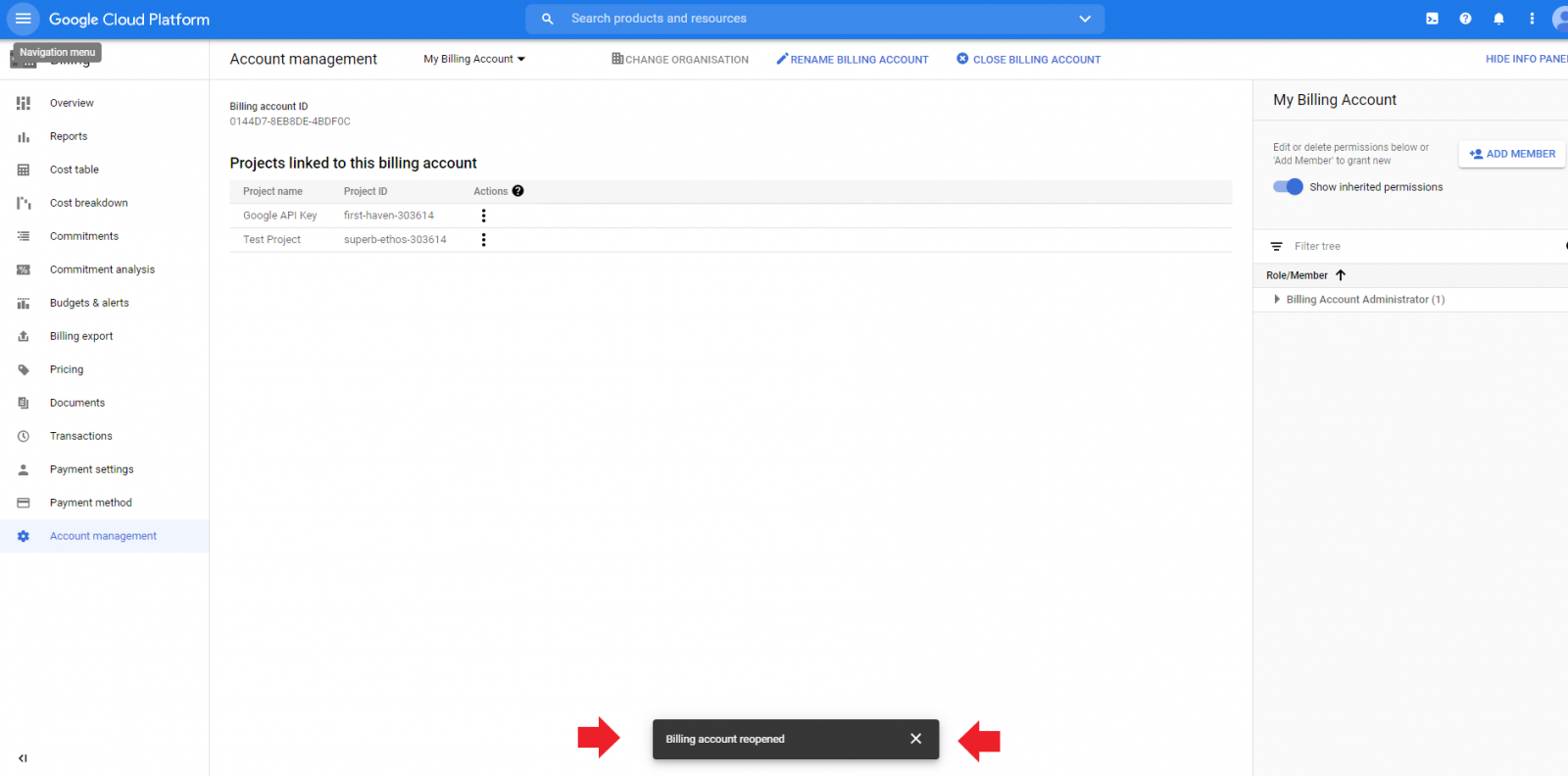The width and height of the screenshot is (1568, 776).
Task: Open the notifications bell
Action: click(x=1498, y=19)
